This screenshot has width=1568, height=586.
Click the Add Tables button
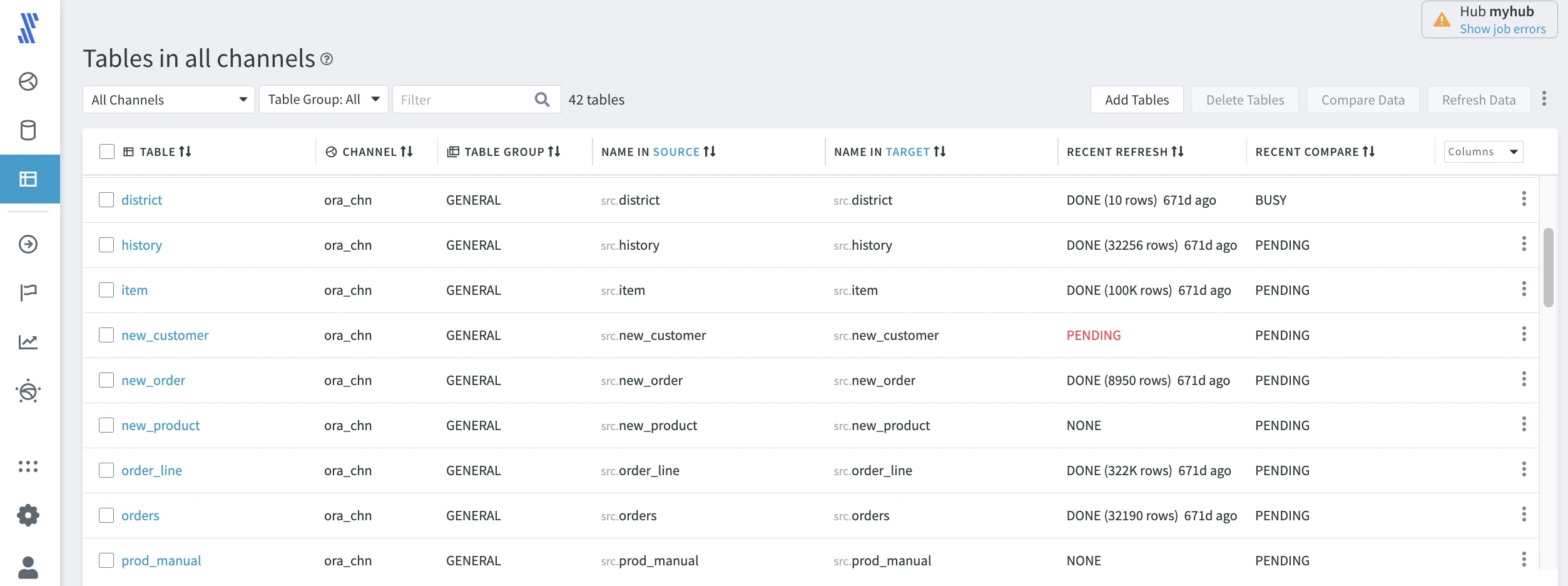[x=1136, y=100]
